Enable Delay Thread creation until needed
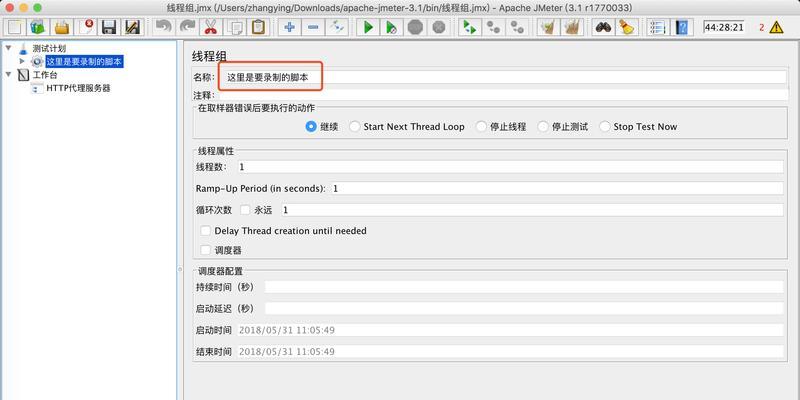The image size is (800, 400). tap(206, 231)
